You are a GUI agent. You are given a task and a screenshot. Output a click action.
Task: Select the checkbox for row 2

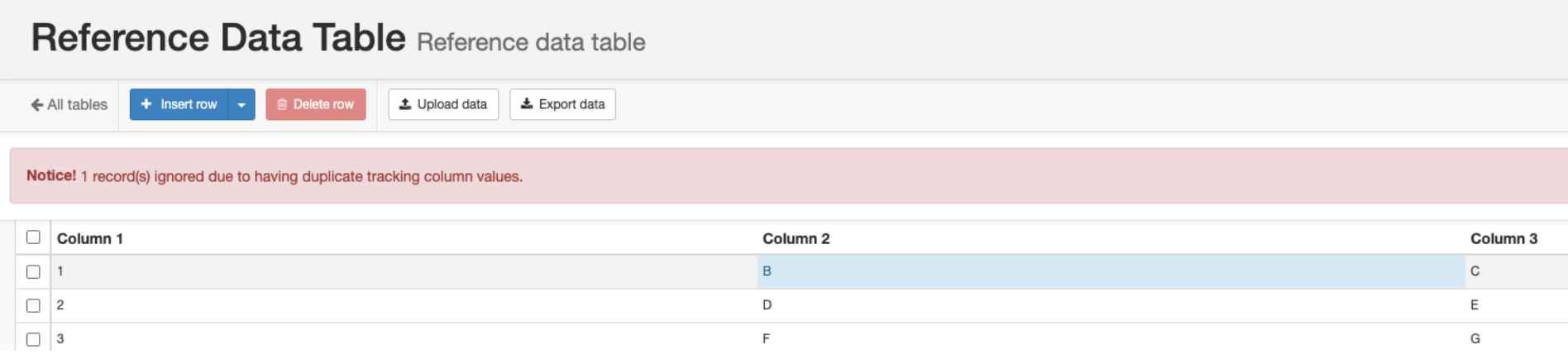33,305
